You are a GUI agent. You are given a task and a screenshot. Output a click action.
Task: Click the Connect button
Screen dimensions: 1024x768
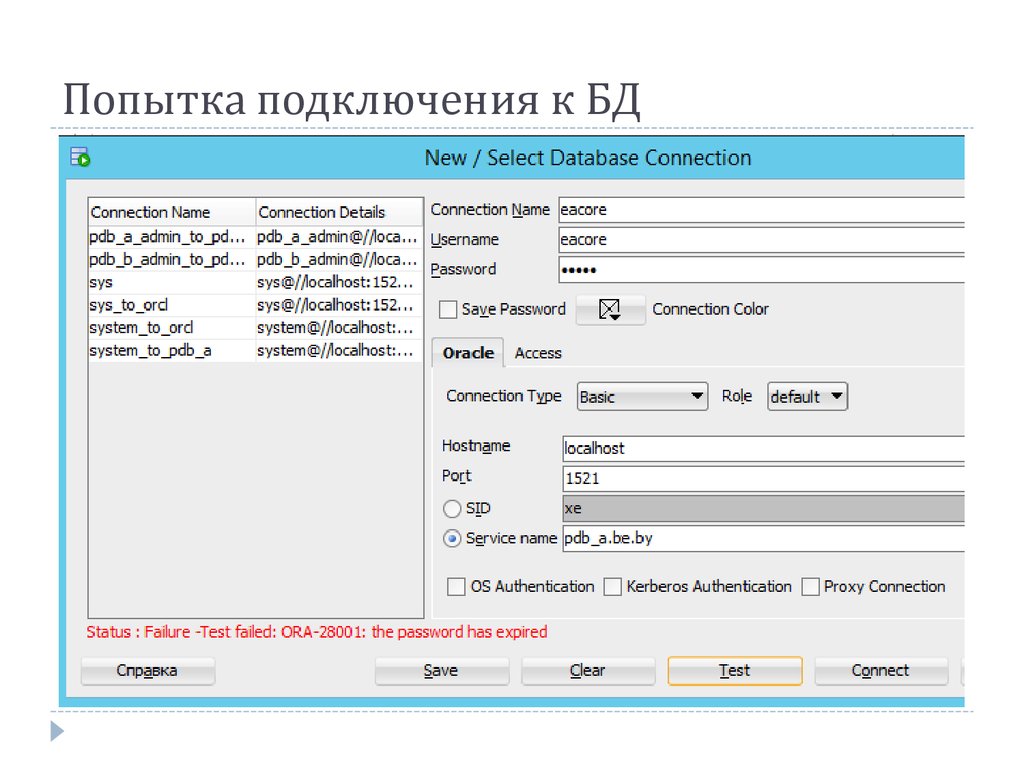(x=881, y=671)
